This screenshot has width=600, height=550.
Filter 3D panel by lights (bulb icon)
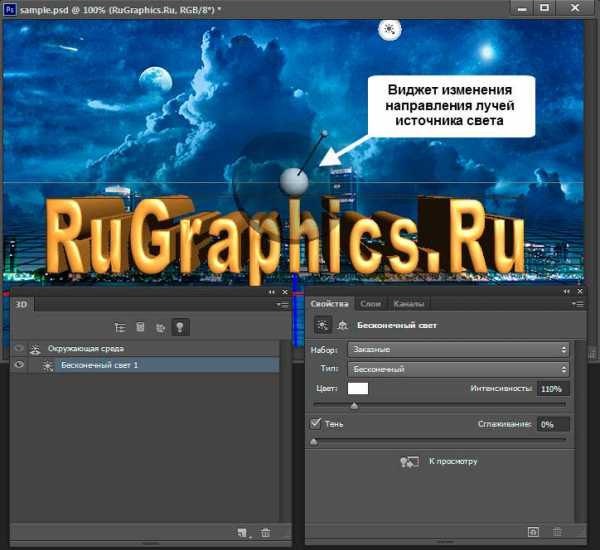[x=180, y=326]
